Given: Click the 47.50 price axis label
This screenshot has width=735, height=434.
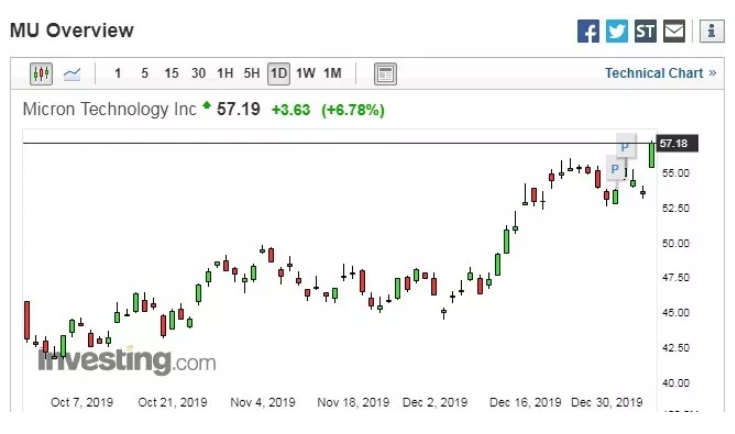Looking at the screenshot, I should click(x=675, y=277).
